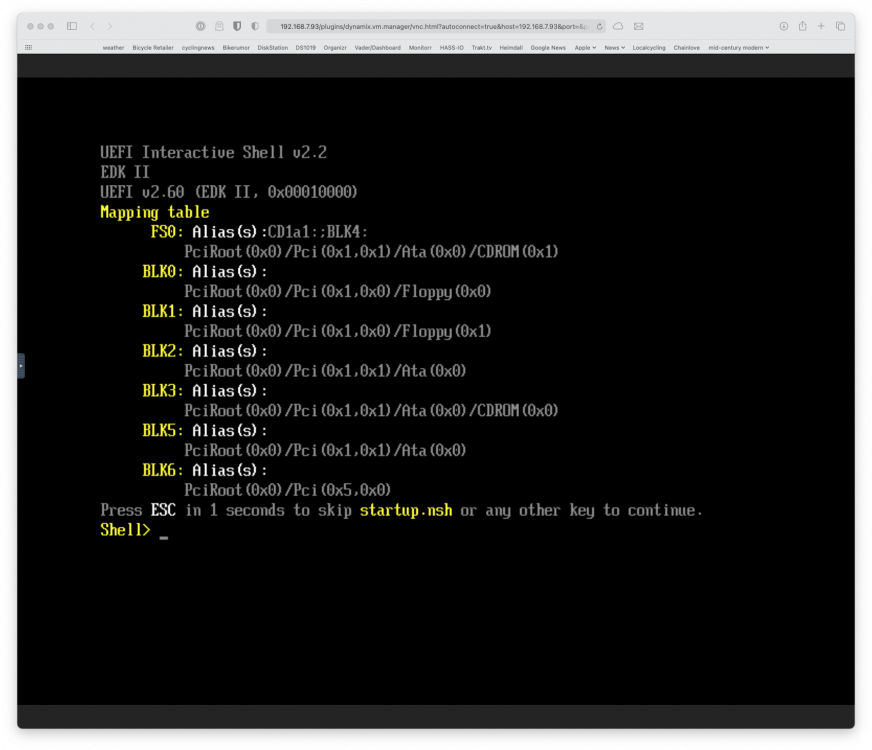Open the Organizr bookmark
Screen dimensions: 872x750
point(335,48)
